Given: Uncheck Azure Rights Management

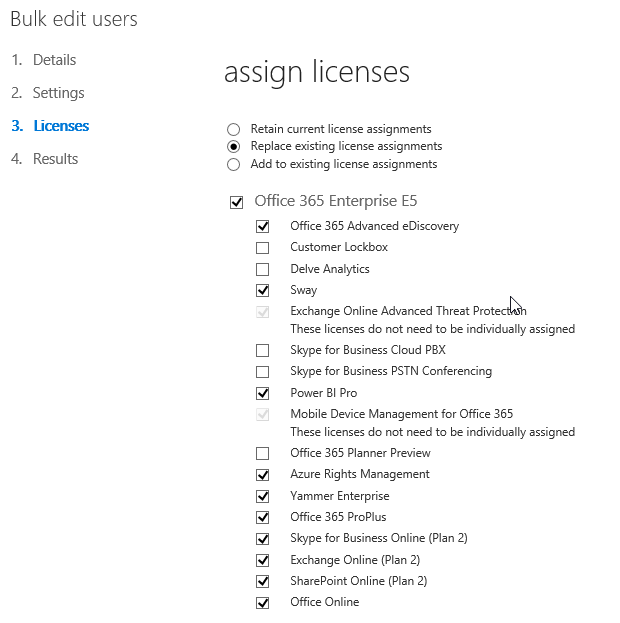Looking at the screenshot, I should [x=262, y=475].
